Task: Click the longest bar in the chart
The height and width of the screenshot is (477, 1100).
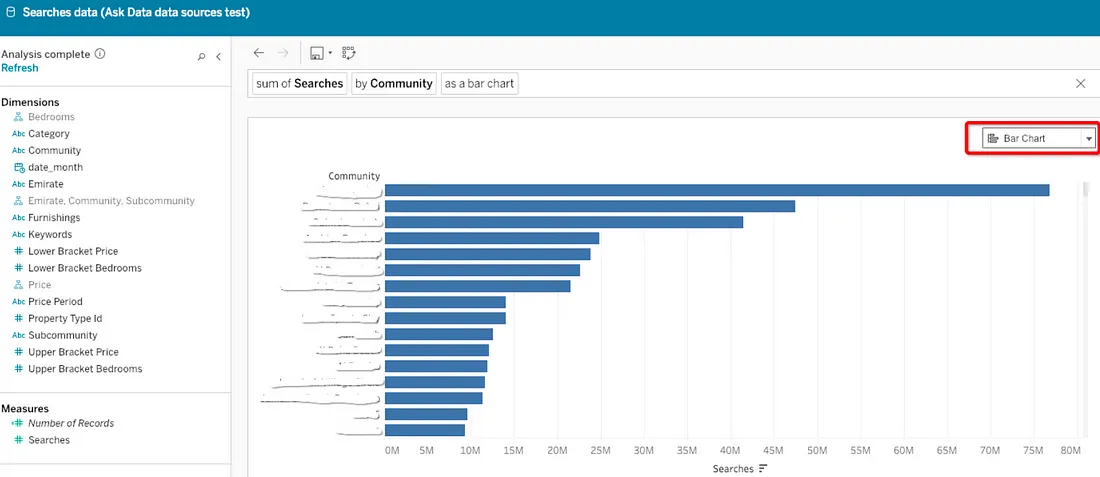Action: click(716, 190)
